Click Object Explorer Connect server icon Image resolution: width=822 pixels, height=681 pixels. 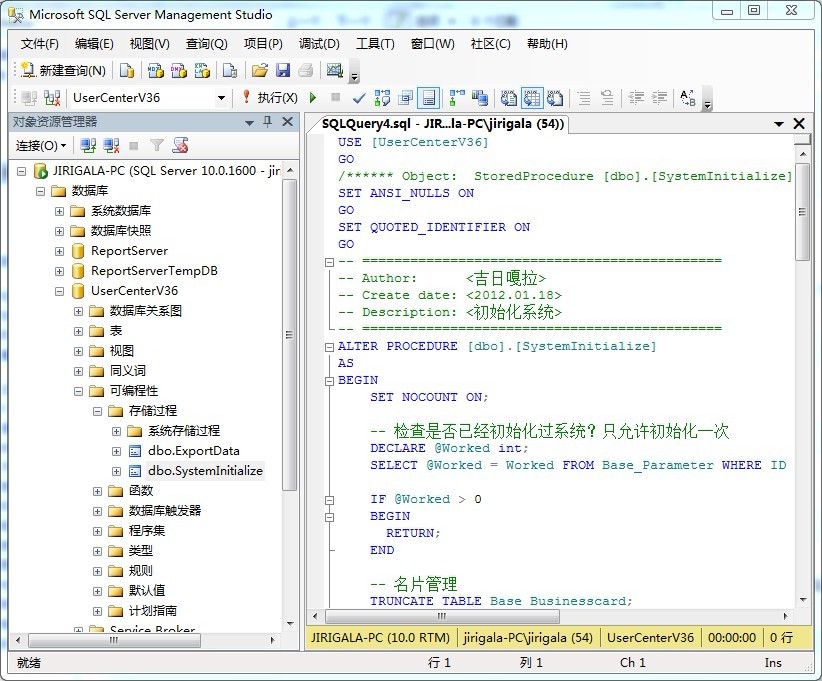tap(88, 146)
